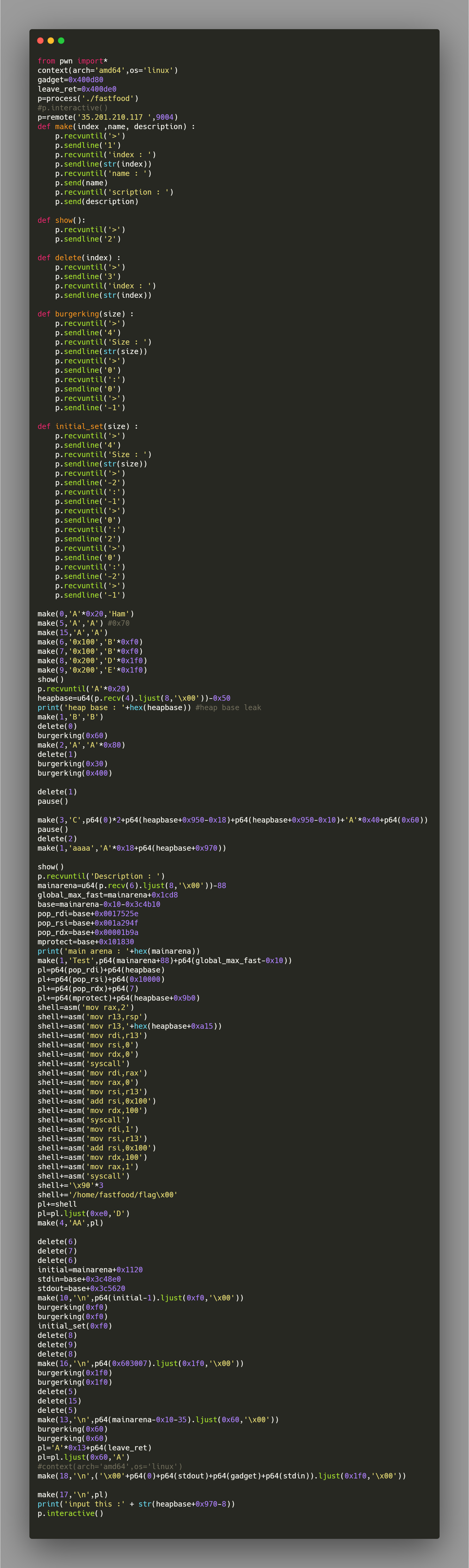Click the delete(2) line
This screenshot has width=469, height=1568.
pyautogui.click(x=57, y=839)
